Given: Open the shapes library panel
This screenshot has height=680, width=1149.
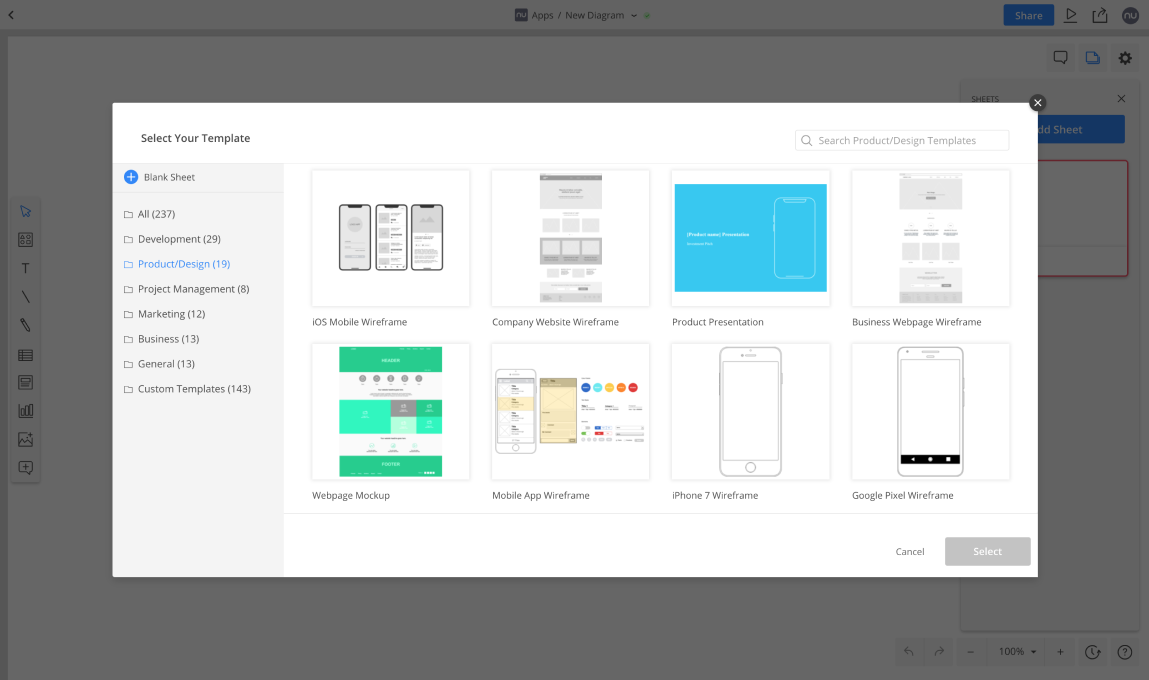Looking at the screenshot, I should point(25,239).
